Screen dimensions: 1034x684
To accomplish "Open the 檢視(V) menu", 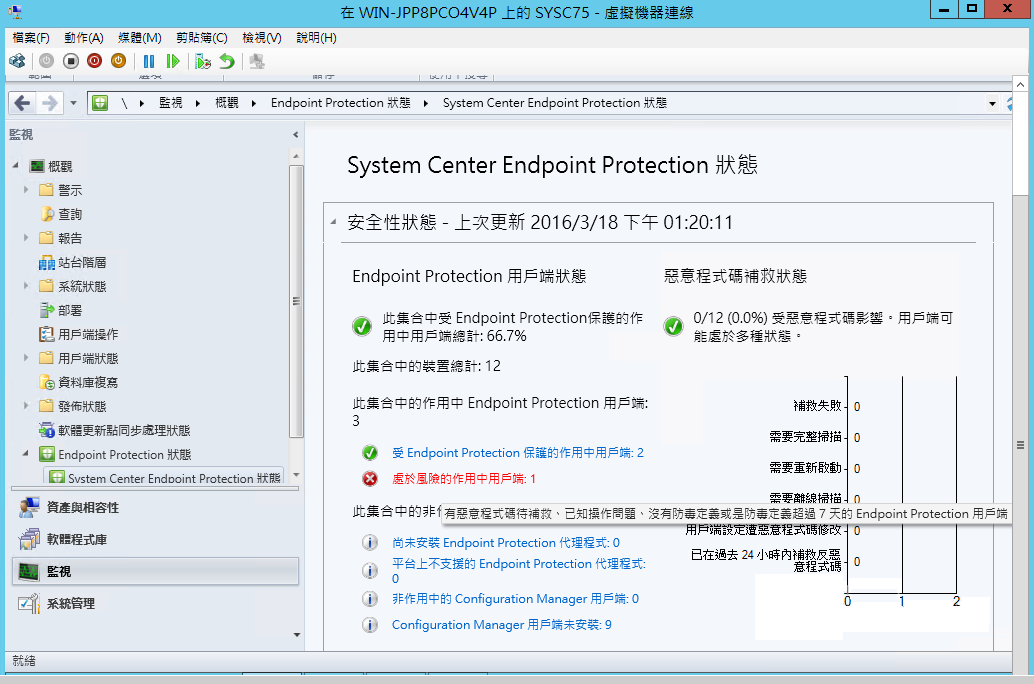I will click(x=262, y=38).
